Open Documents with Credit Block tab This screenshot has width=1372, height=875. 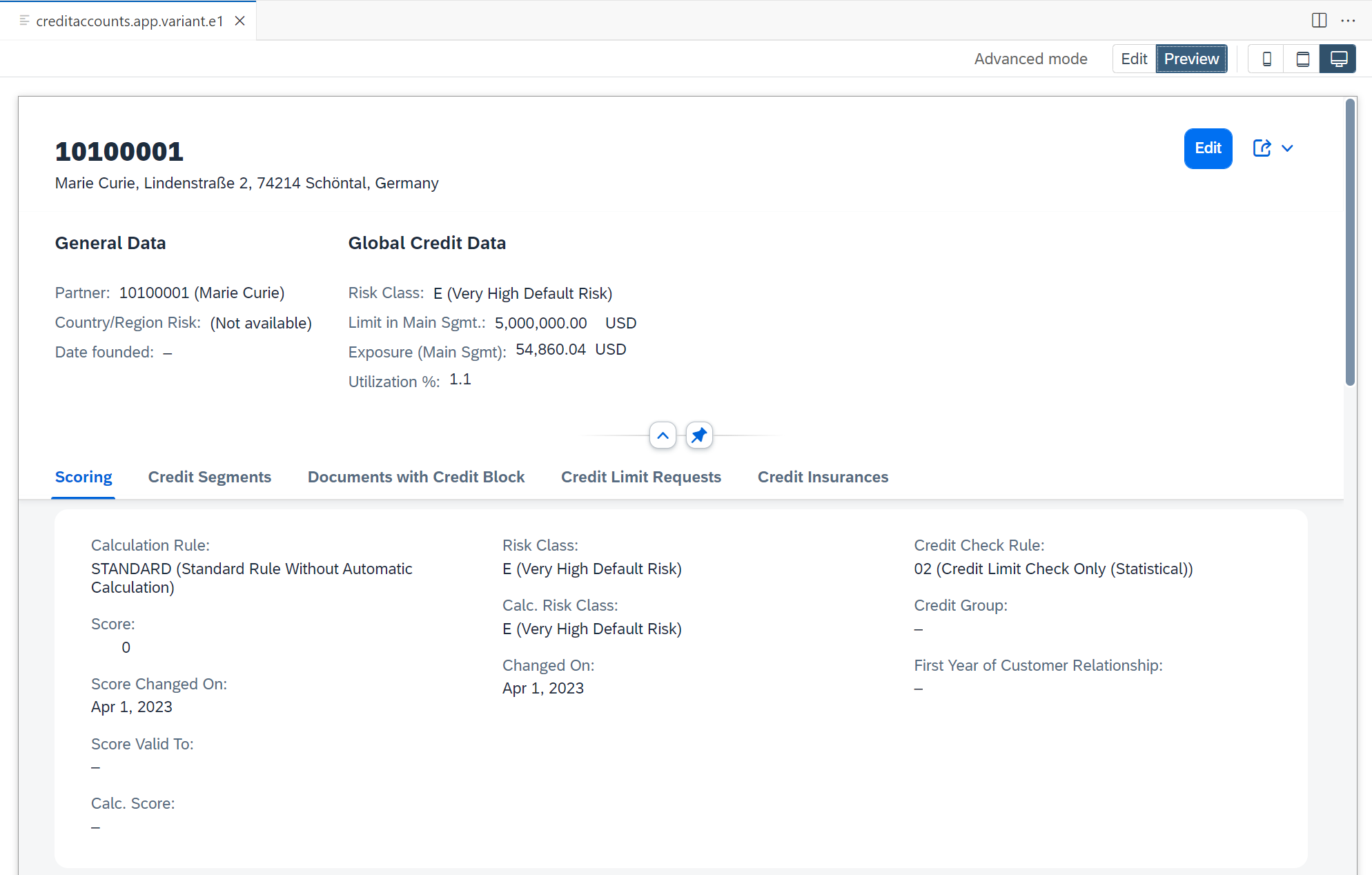416,477
